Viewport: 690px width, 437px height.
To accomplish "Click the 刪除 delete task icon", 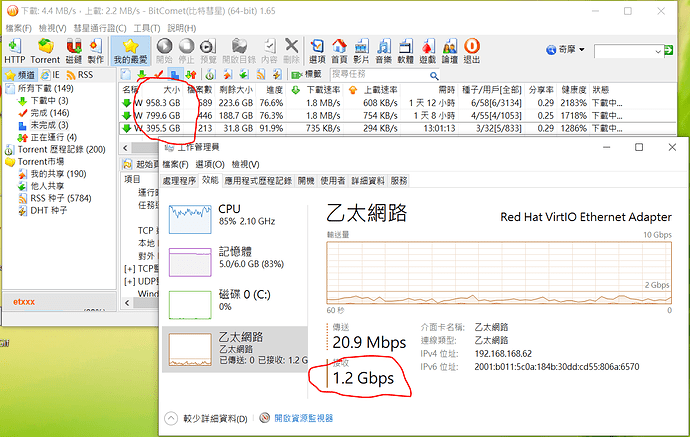I will pyautogui.click(x=291, y=51).
